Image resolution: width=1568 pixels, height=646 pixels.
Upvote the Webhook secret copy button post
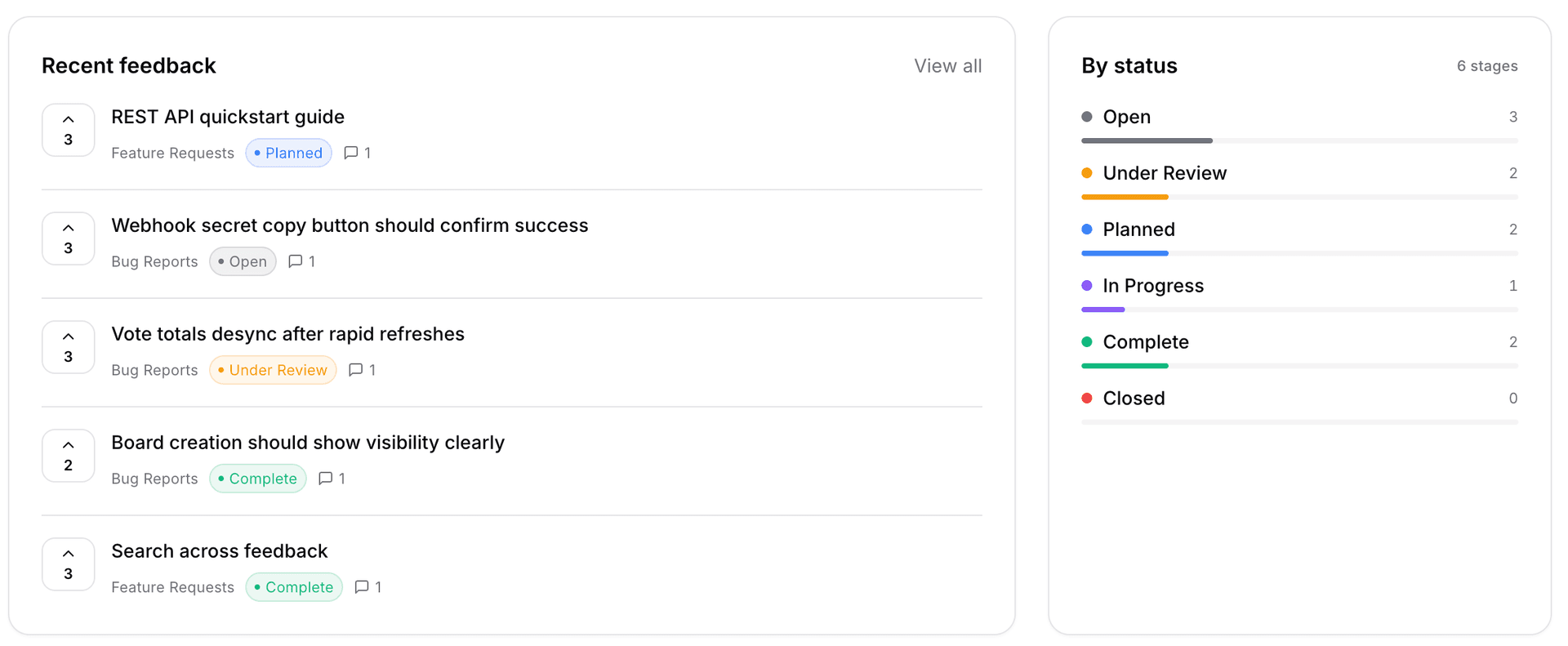point(69,238)
